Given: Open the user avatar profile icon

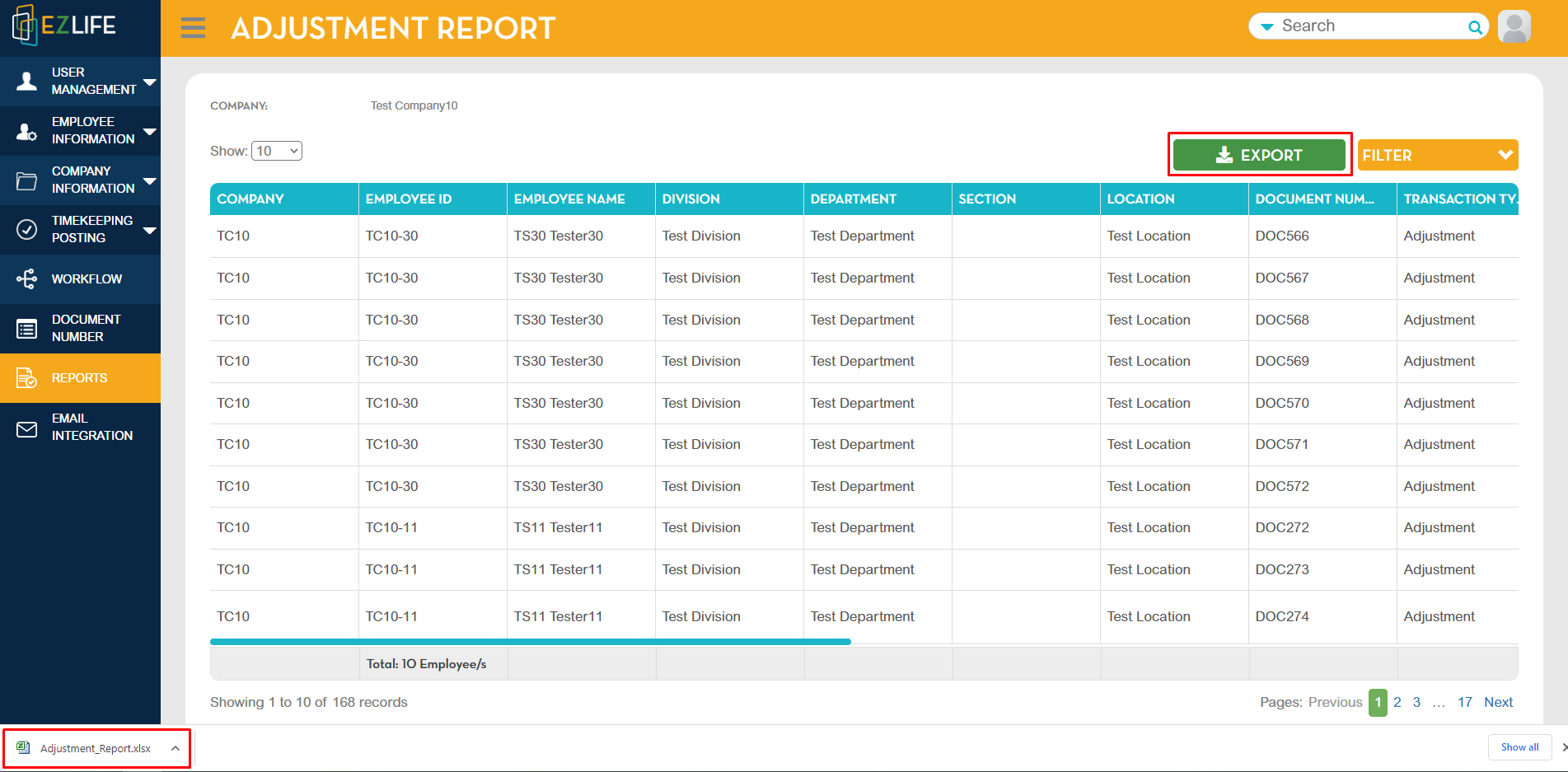Looking at the screenshot, I should point(1514,26).
